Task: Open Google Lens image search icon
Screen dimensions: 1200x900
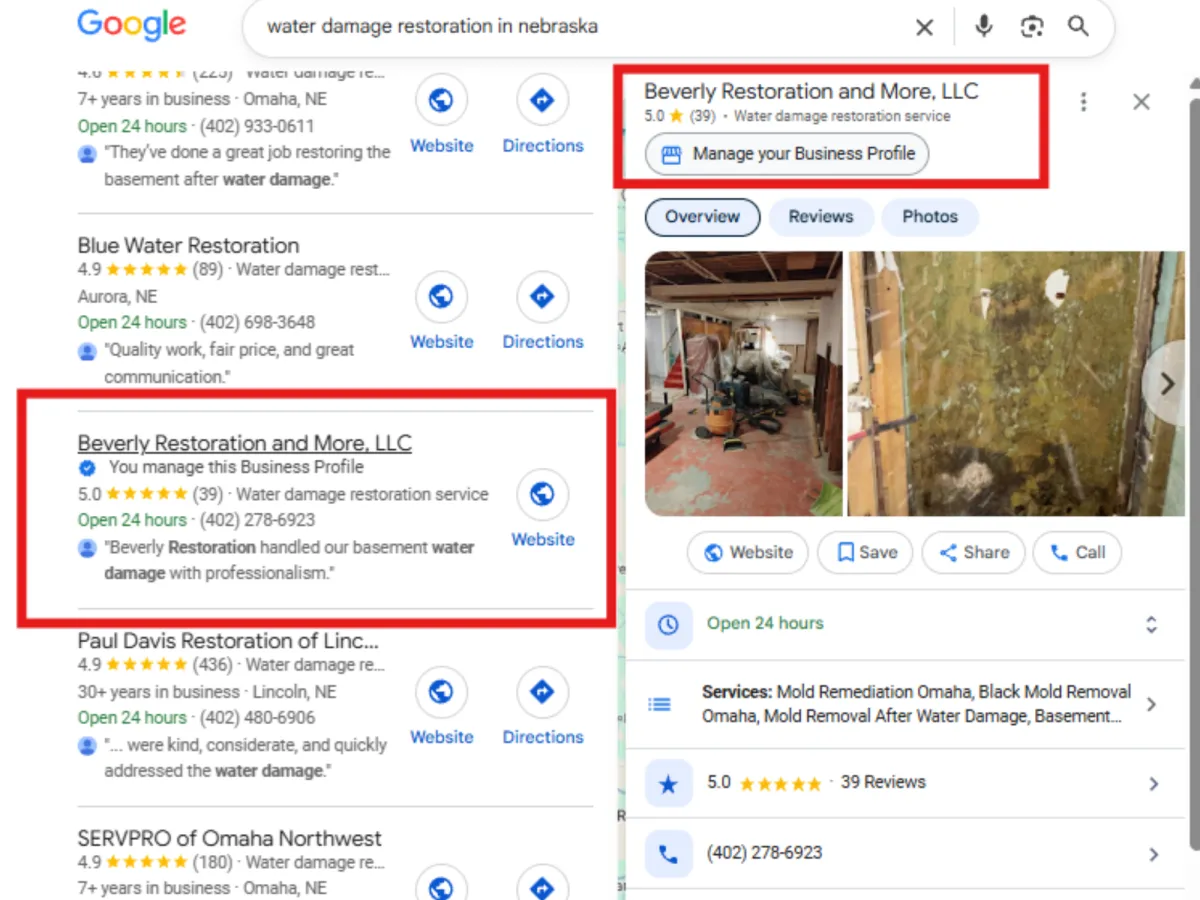Action: (x=1032, y=27)
